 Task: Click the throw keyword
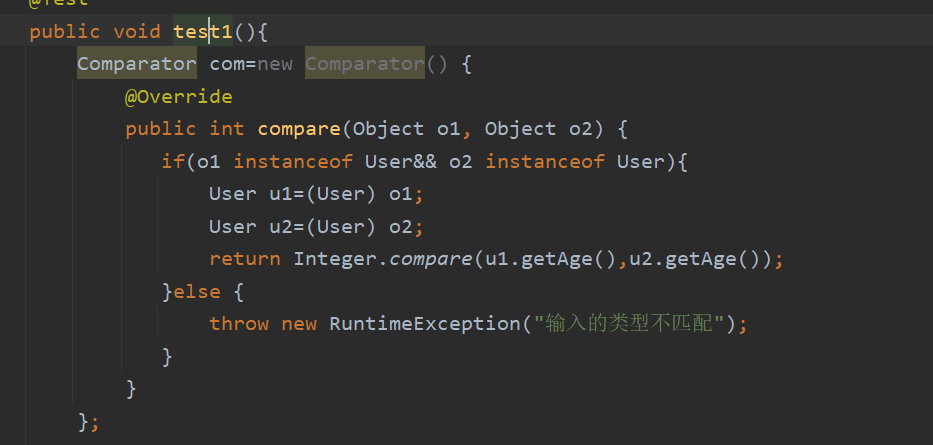[x=239, y=324]
